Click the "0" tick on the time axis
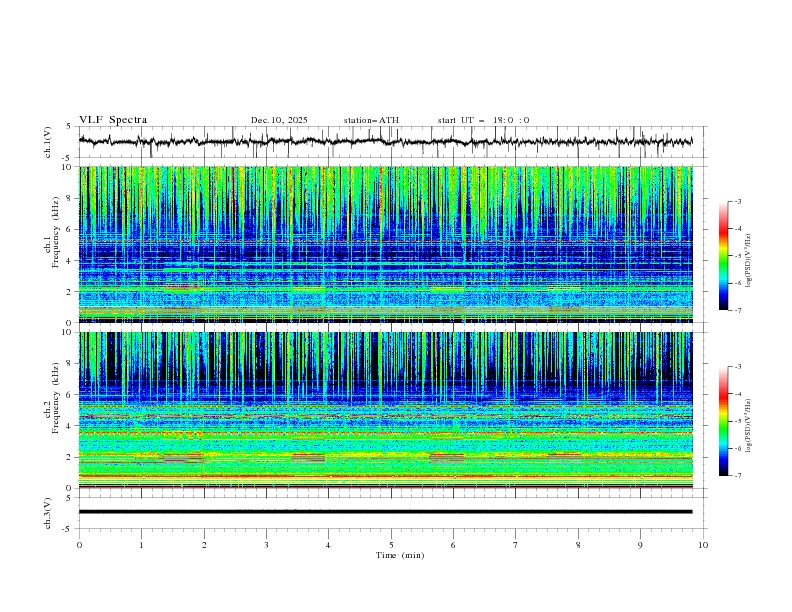Viewport: 792px width, 612px height. click(x=79, y=545)
